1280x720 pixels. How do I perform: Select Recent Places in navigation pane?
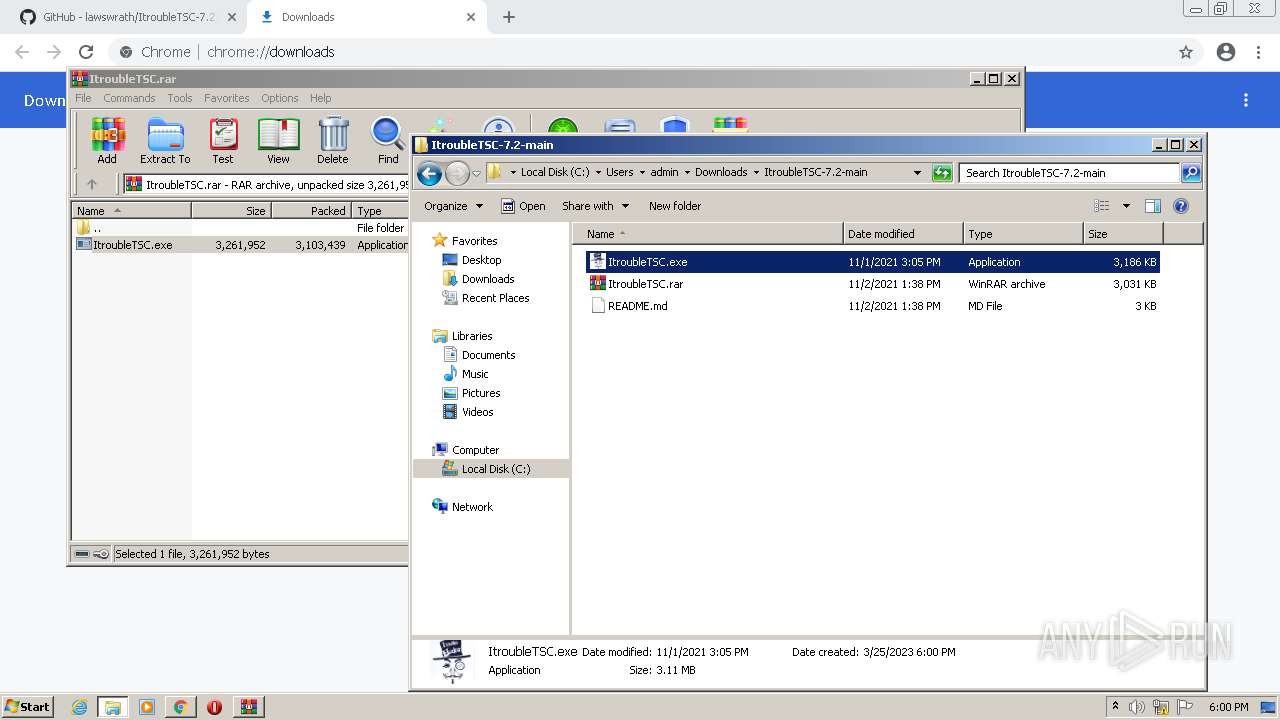coord(495,298)
